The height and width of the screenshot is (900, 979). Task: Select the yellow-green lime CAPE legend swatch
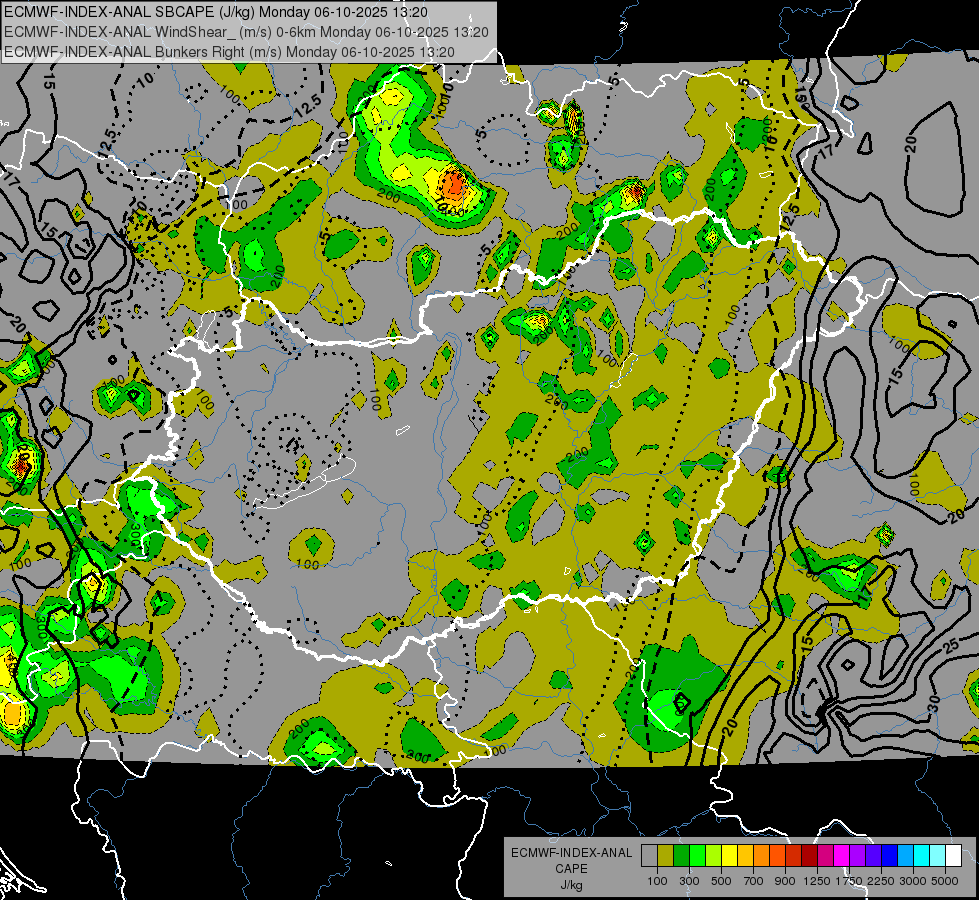714,855
